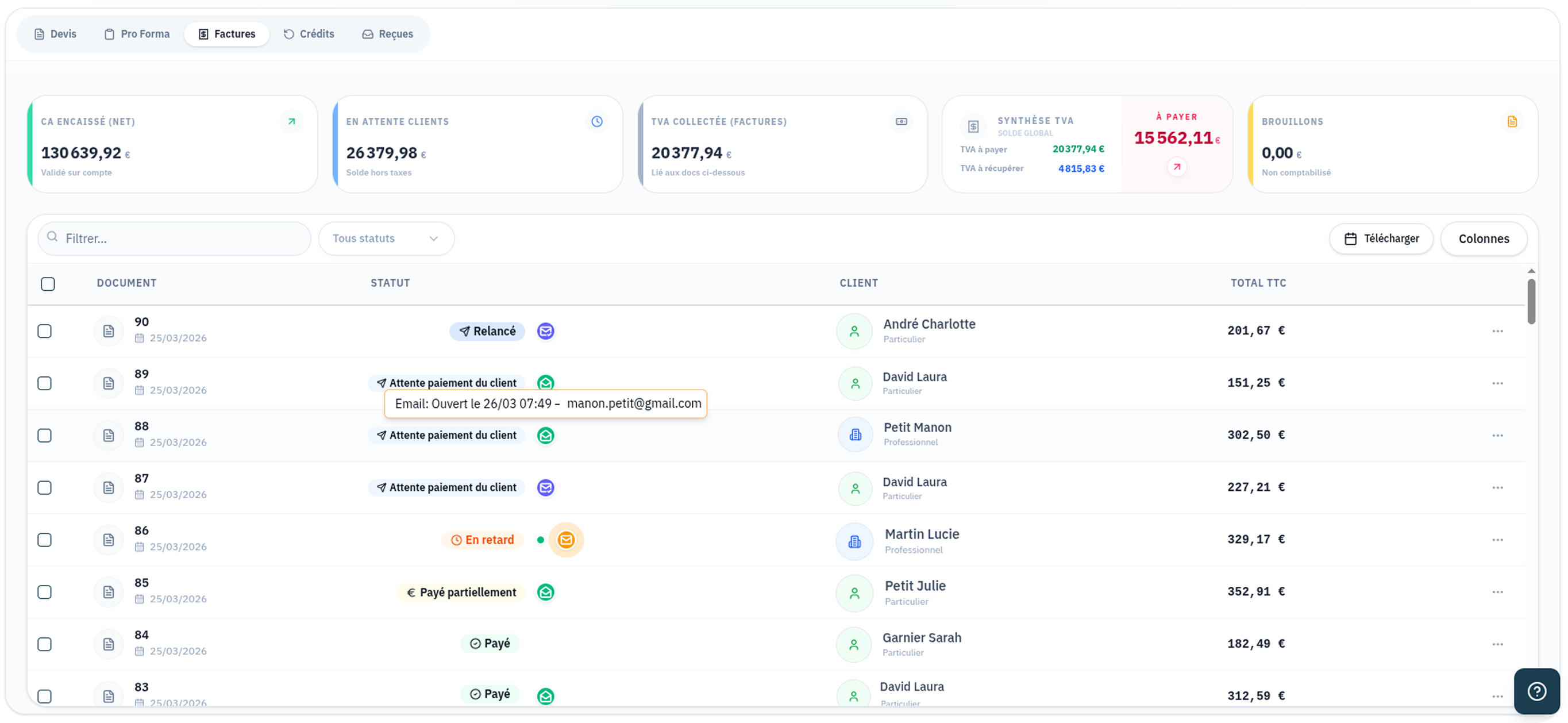The width and height of the screenshot is (1568, 723).
Task: Click the orange email icon on invoice 86
Action: [565, 540]
